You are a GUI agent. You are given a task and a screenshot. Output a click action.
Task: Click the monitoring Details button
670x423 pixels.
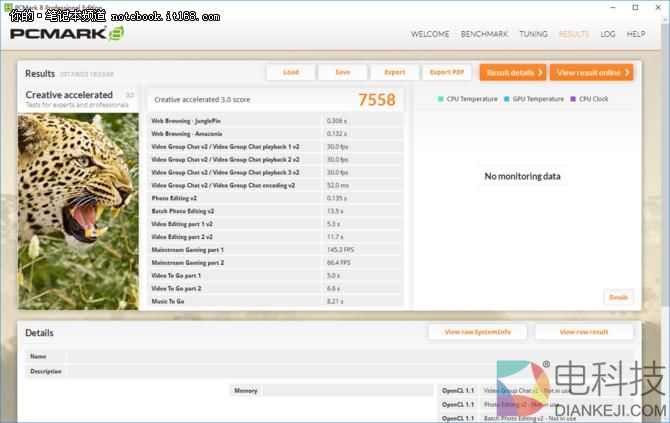(x=619, y=297)
